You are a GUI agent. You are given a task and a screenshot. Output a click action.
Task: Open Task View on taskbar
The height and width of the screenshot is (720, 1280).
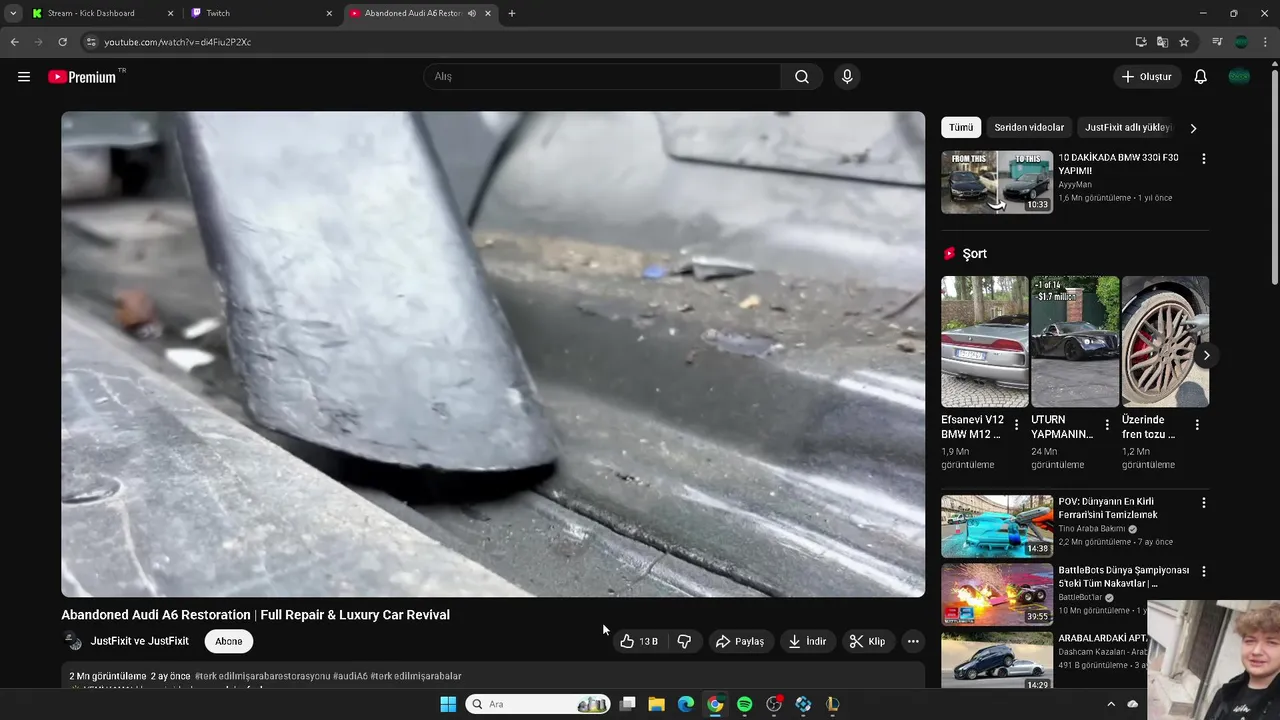(x=628, y=704)
